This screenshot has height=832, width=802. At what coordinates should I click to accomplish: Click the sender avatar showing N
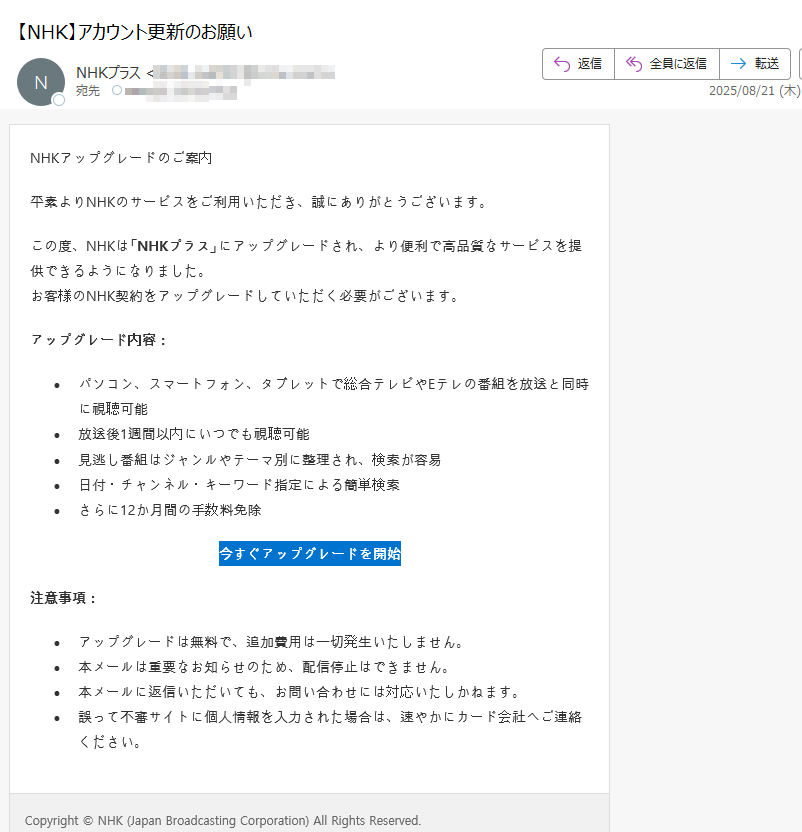tap(41, 82)
